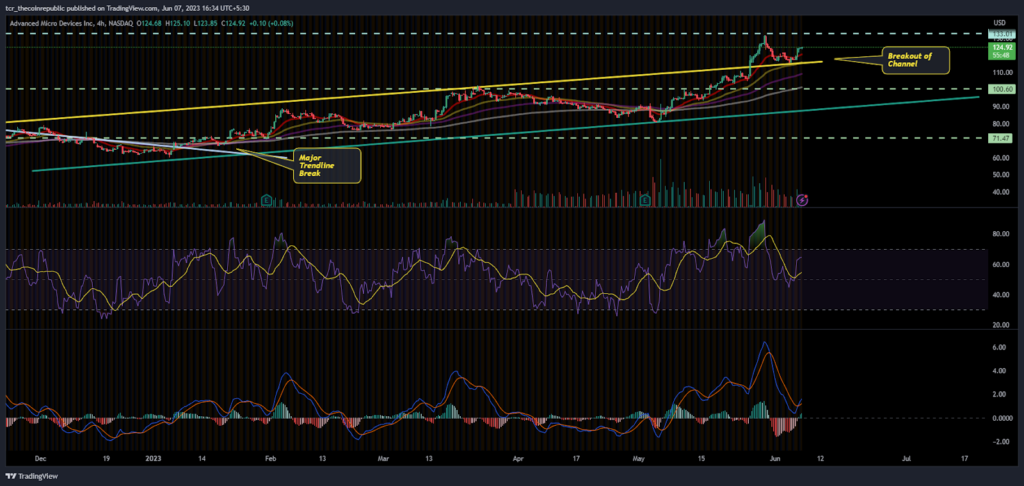1024x486 pixels.
Task: Click the 133.01 price level label
Action: (1002, 33)
